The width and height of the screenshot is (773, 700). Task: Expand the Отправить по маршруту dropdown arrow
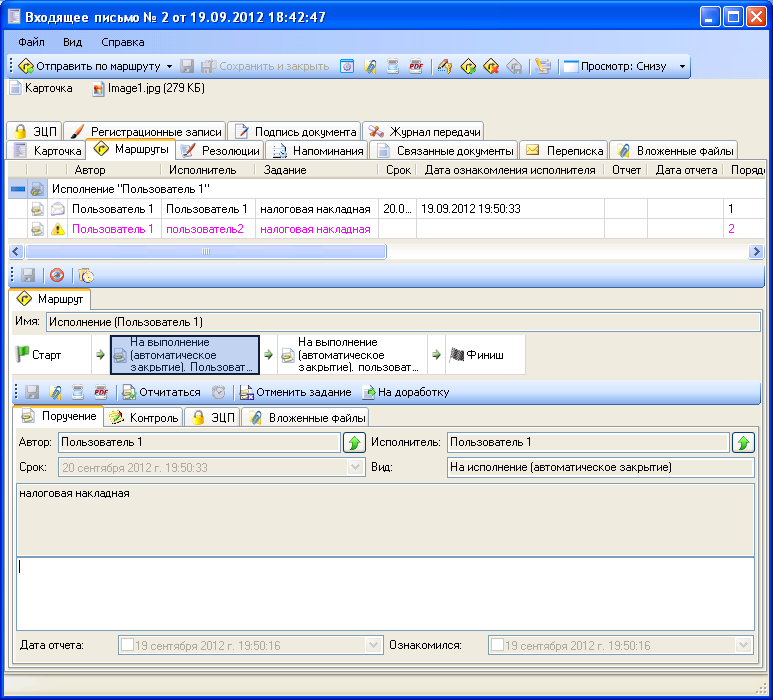pos(170,67)
